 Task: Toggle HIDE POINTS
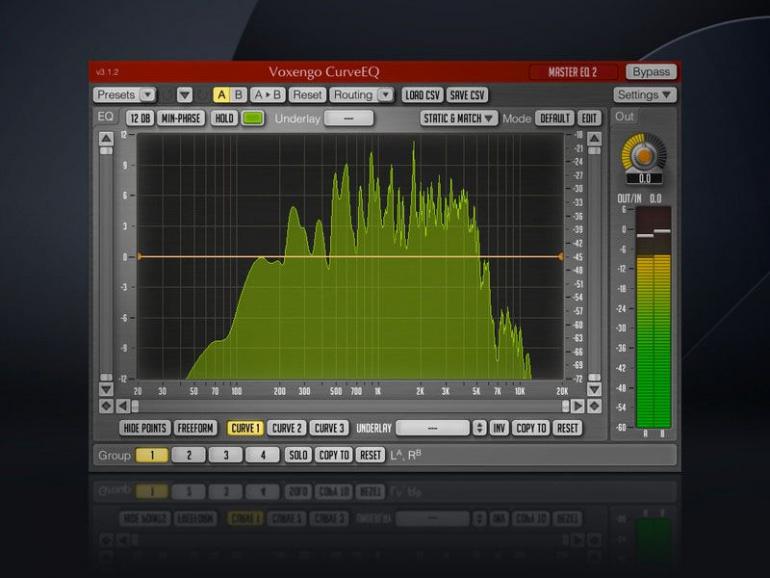point(145,428)
